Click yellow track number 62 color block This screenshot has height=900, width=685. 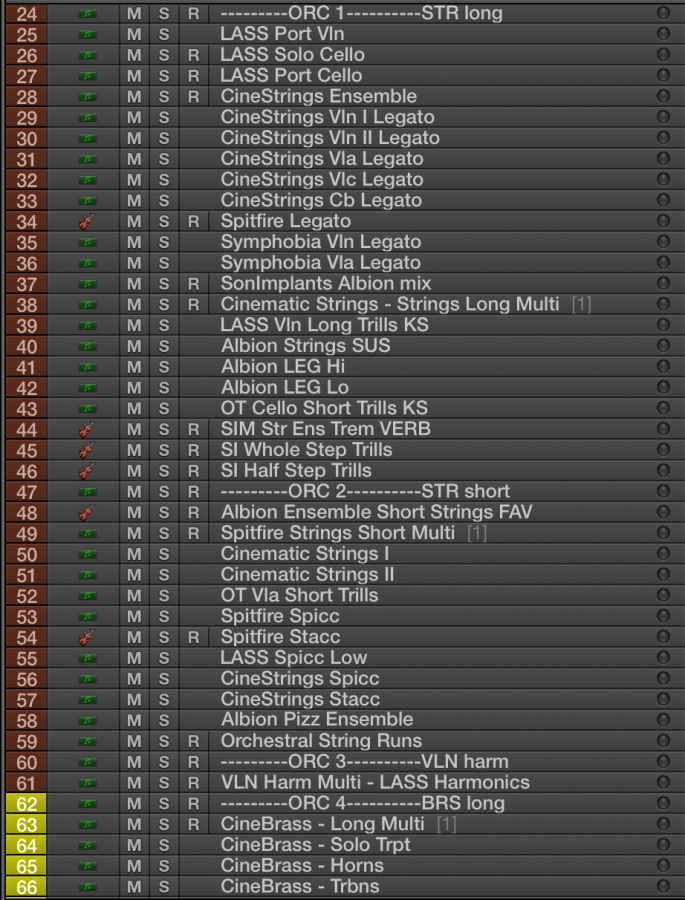pyautogui.click(x=27, y=803)
